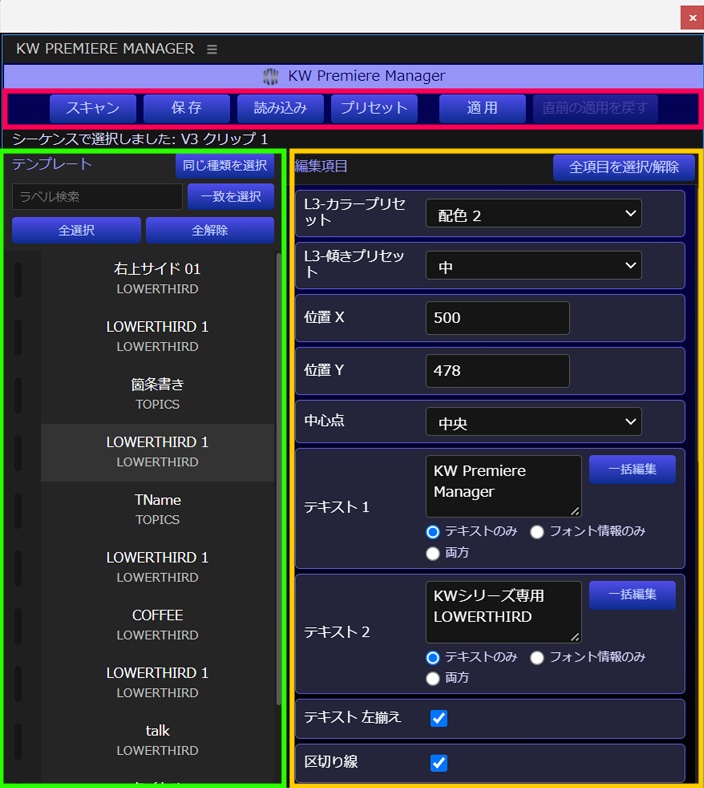Click the 編集項目 heading
Screen dimensions: 704x788
tap(321, 166)
